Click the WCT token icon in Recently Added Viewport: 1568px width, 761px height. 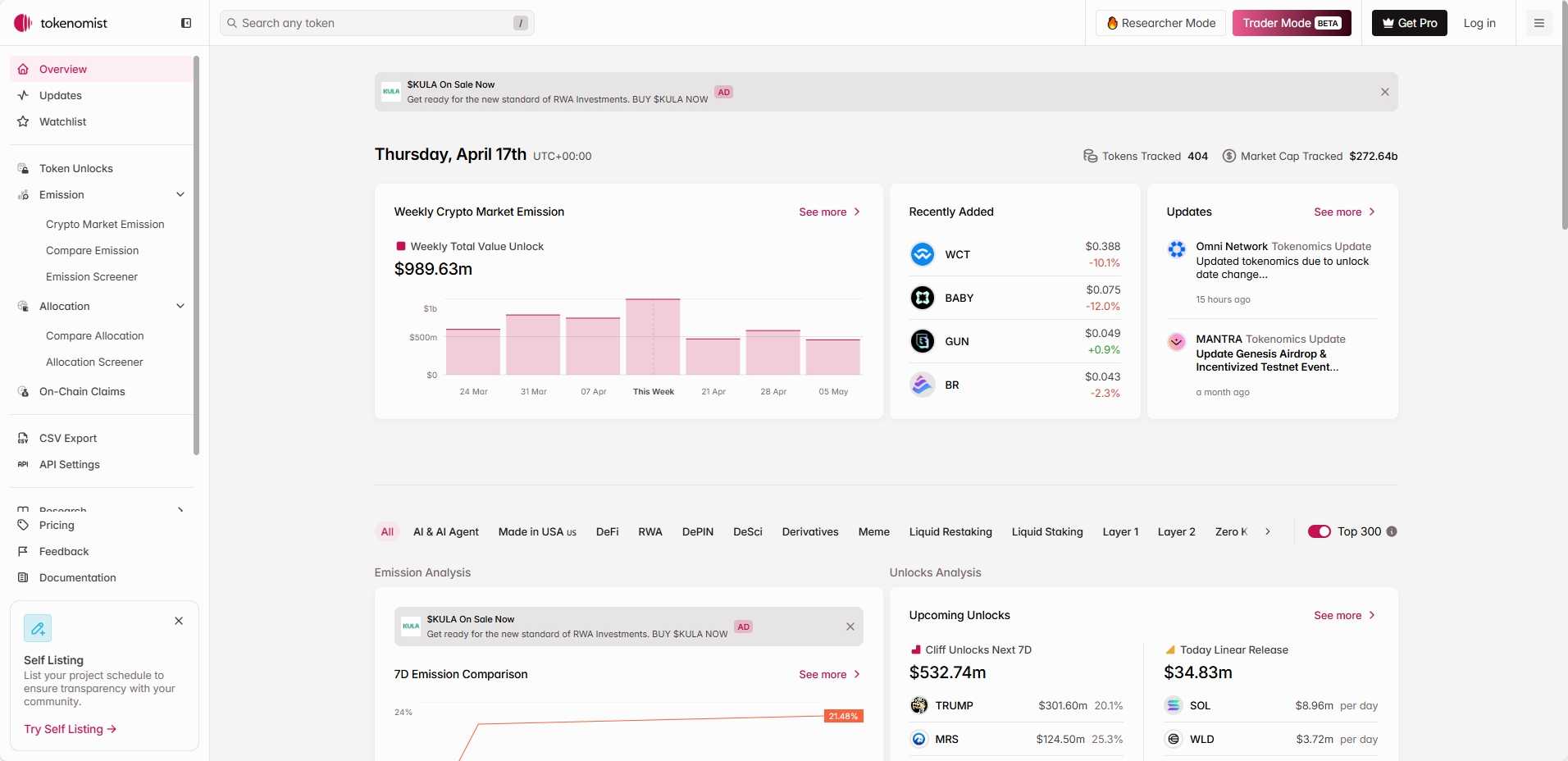pos(922,254)
